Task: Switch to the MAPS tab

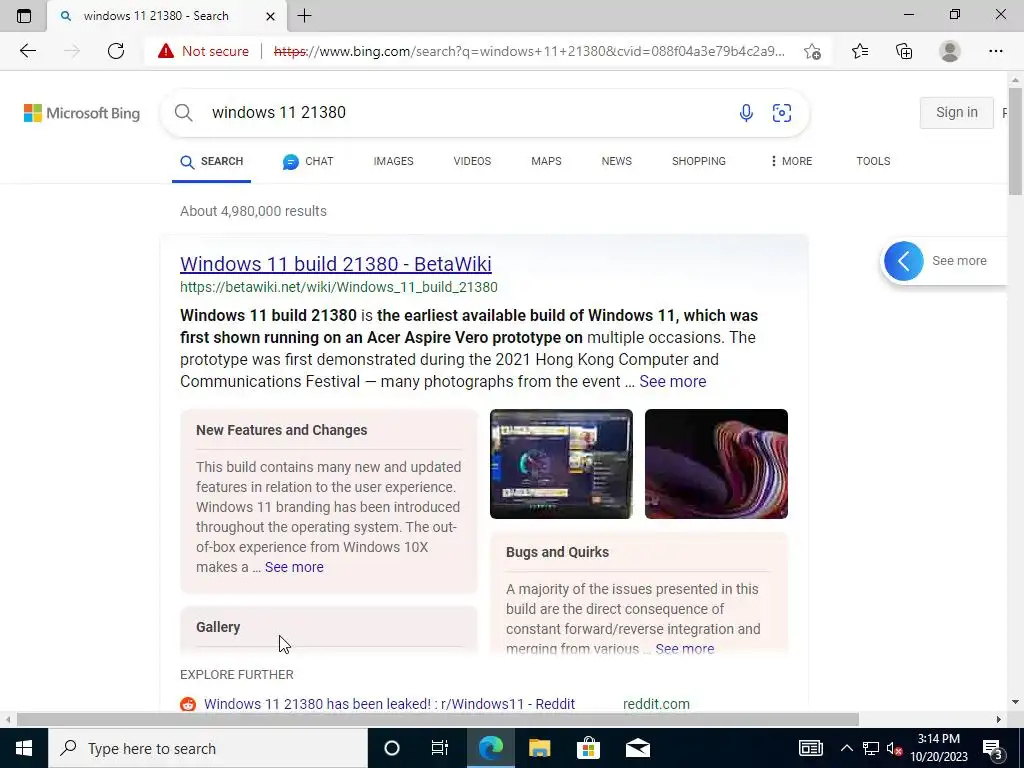Action: (546, 161)
